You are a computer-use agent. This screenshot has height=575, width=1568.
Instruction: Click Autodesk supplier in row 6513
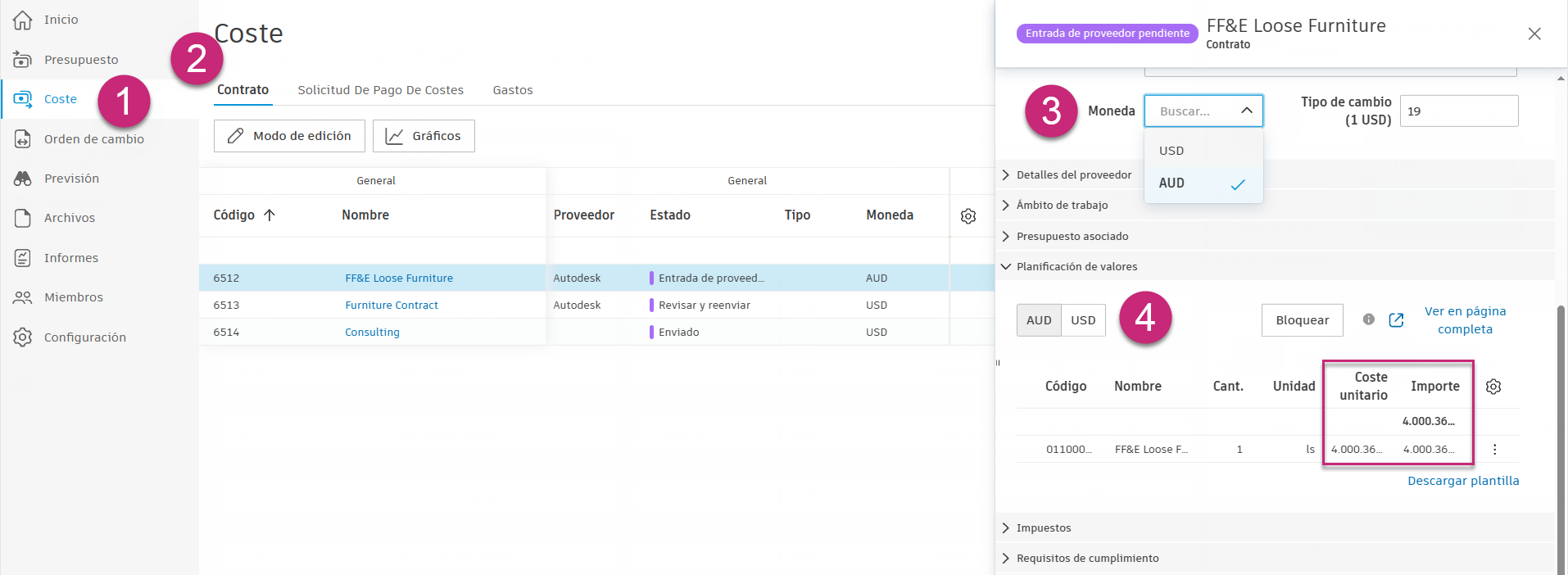coord(577,306)
